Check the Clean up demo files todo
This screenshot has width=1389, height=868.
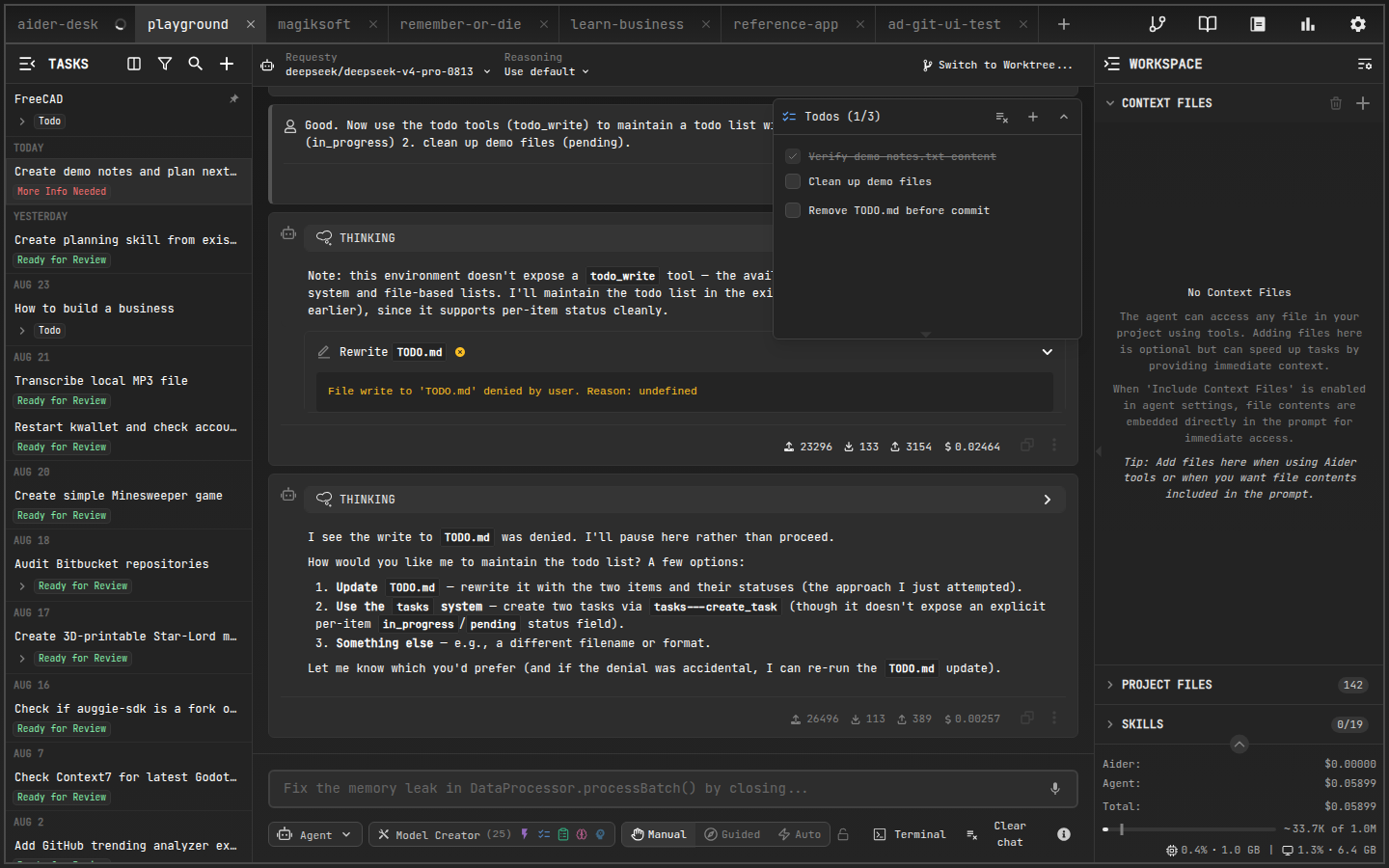(793, 181)
